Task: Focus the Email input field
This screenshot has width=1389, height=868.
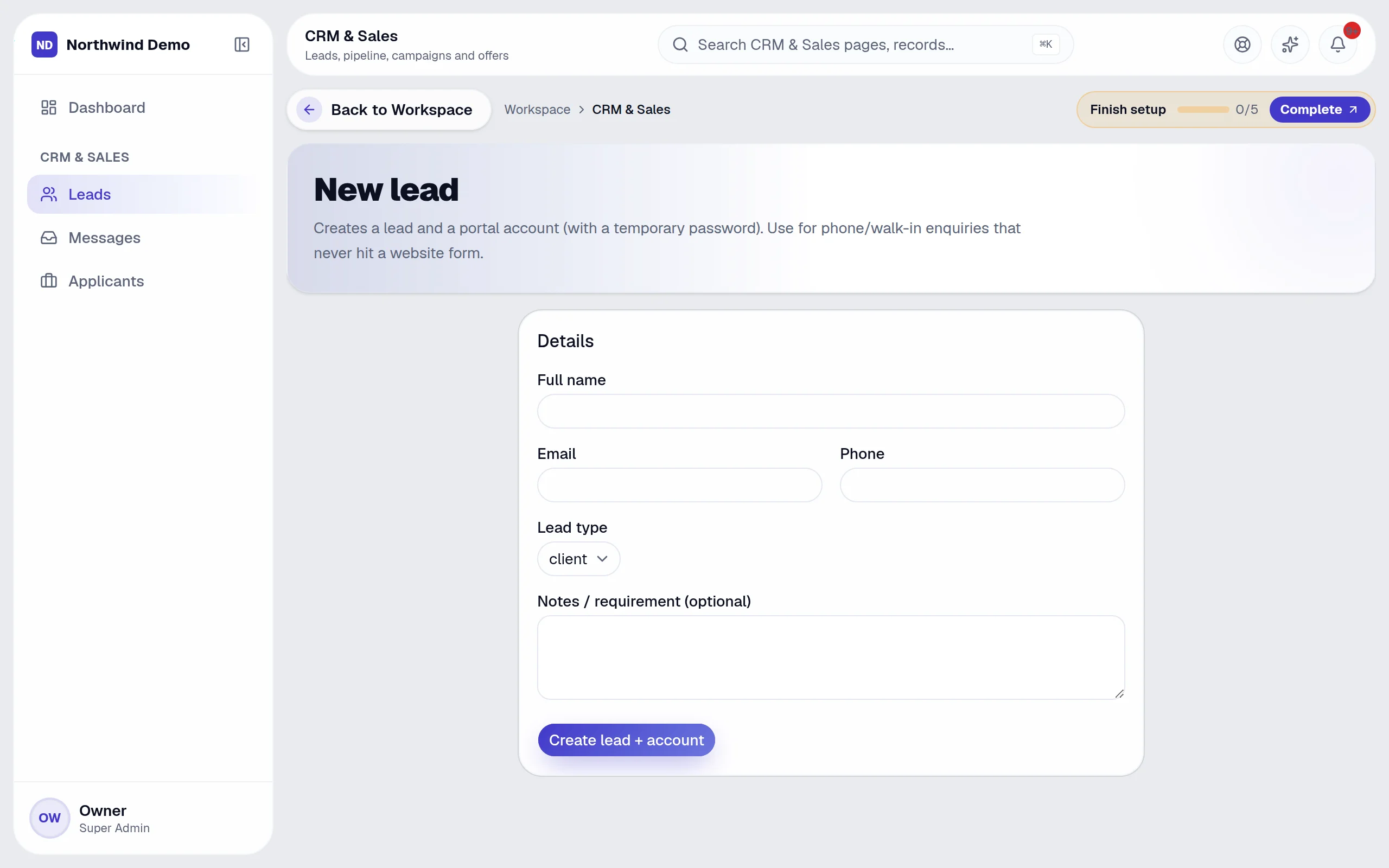Action: tap(679, 485)
